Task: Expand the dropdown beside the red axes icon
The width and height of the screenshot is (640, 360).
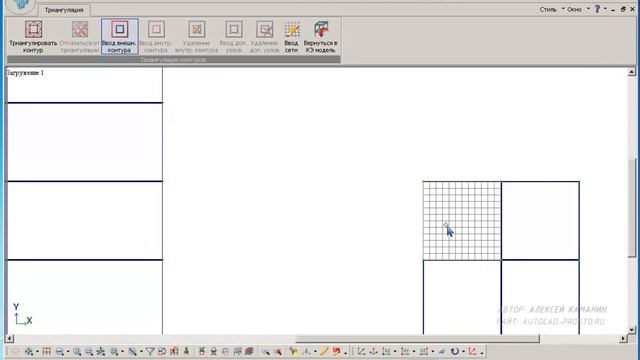Action: coord(482,353)
